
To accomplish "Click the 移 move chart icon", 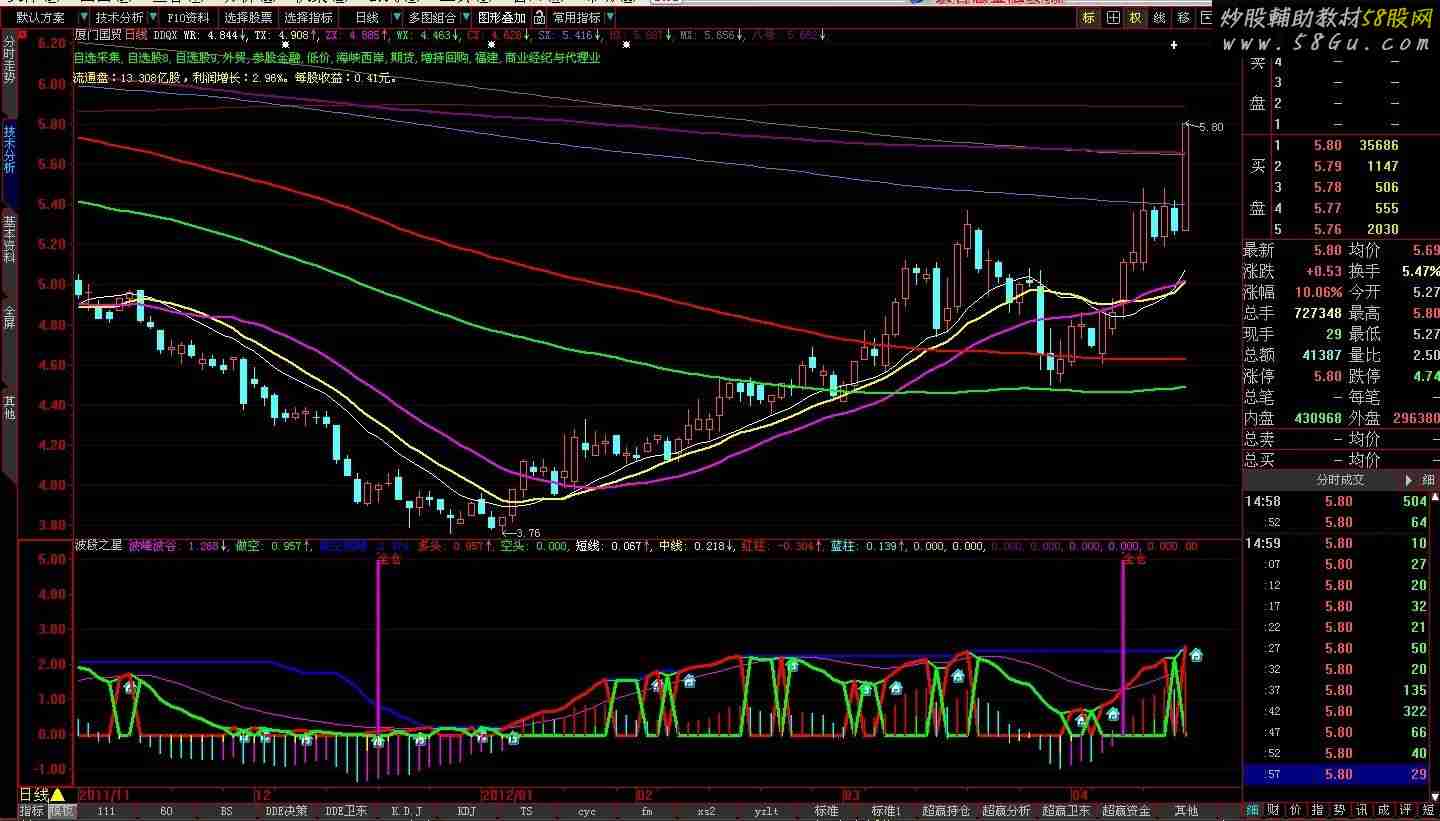I will point(1183,18).
